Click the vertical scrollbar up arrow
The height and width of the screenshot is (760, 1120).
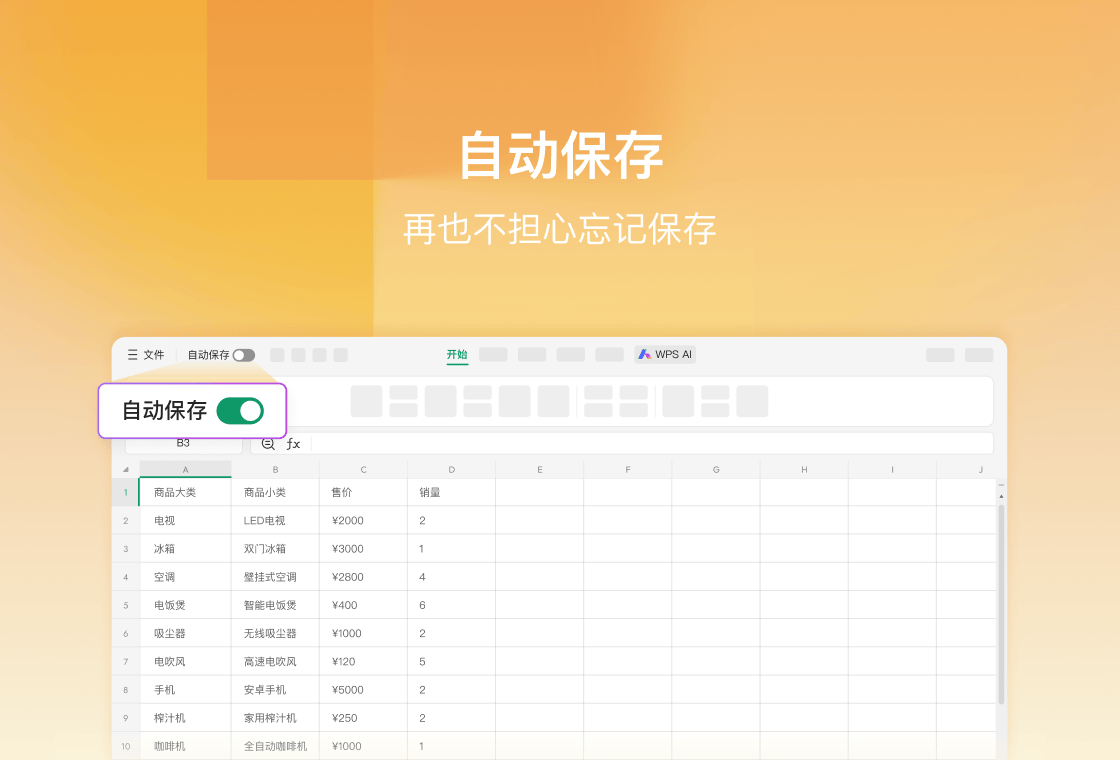point(1001,496)
